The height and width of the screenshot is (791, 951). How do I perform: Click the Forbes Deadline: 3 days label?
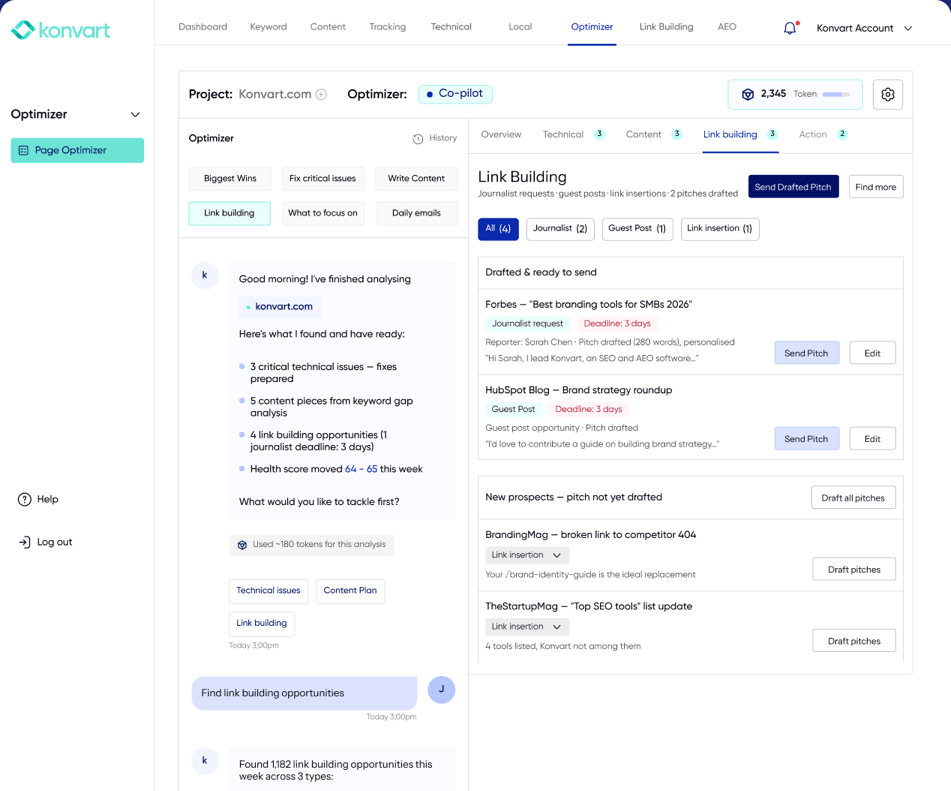pos(617,324)
